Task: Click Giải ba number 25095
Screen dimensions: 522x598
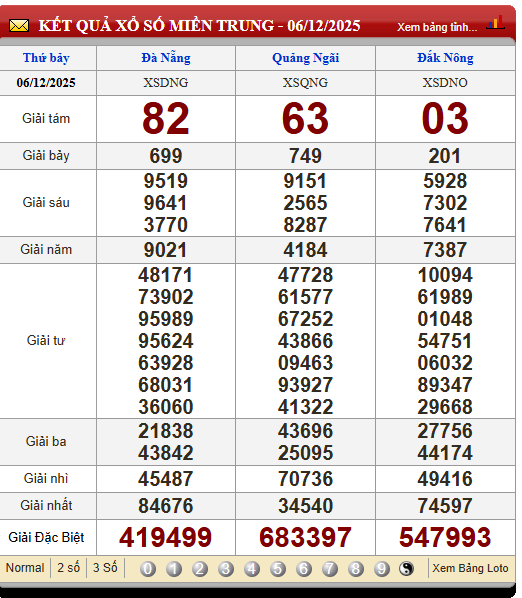Action: (305, 453)
